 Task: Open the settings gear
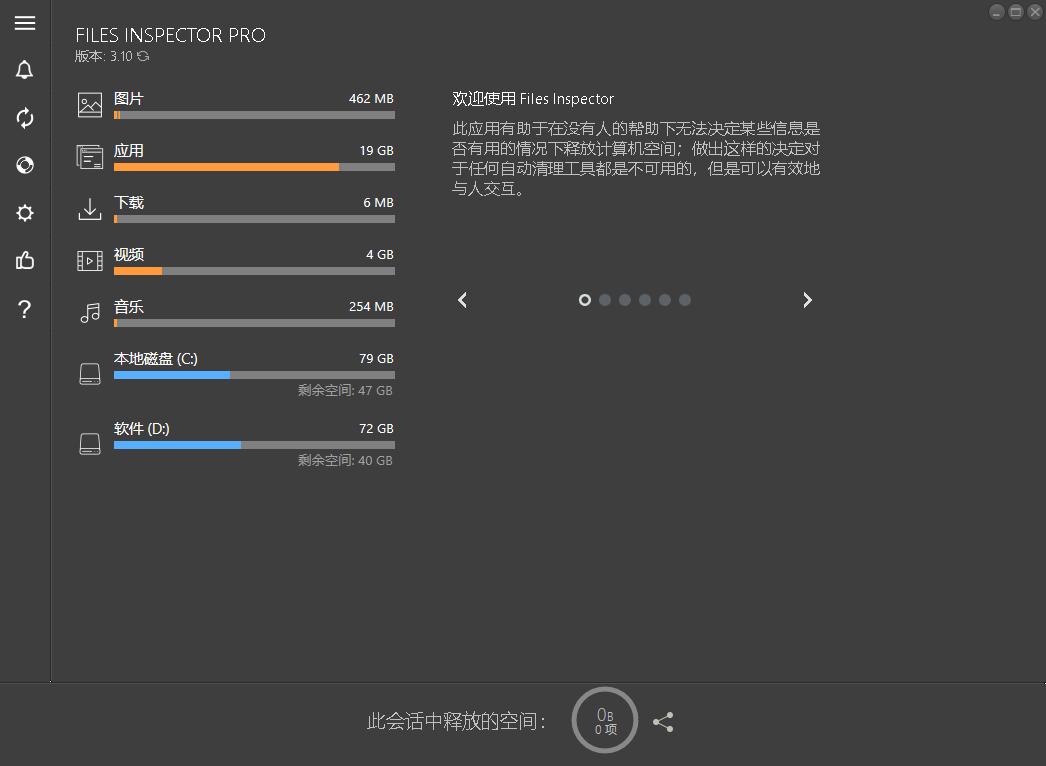(24, 213)
